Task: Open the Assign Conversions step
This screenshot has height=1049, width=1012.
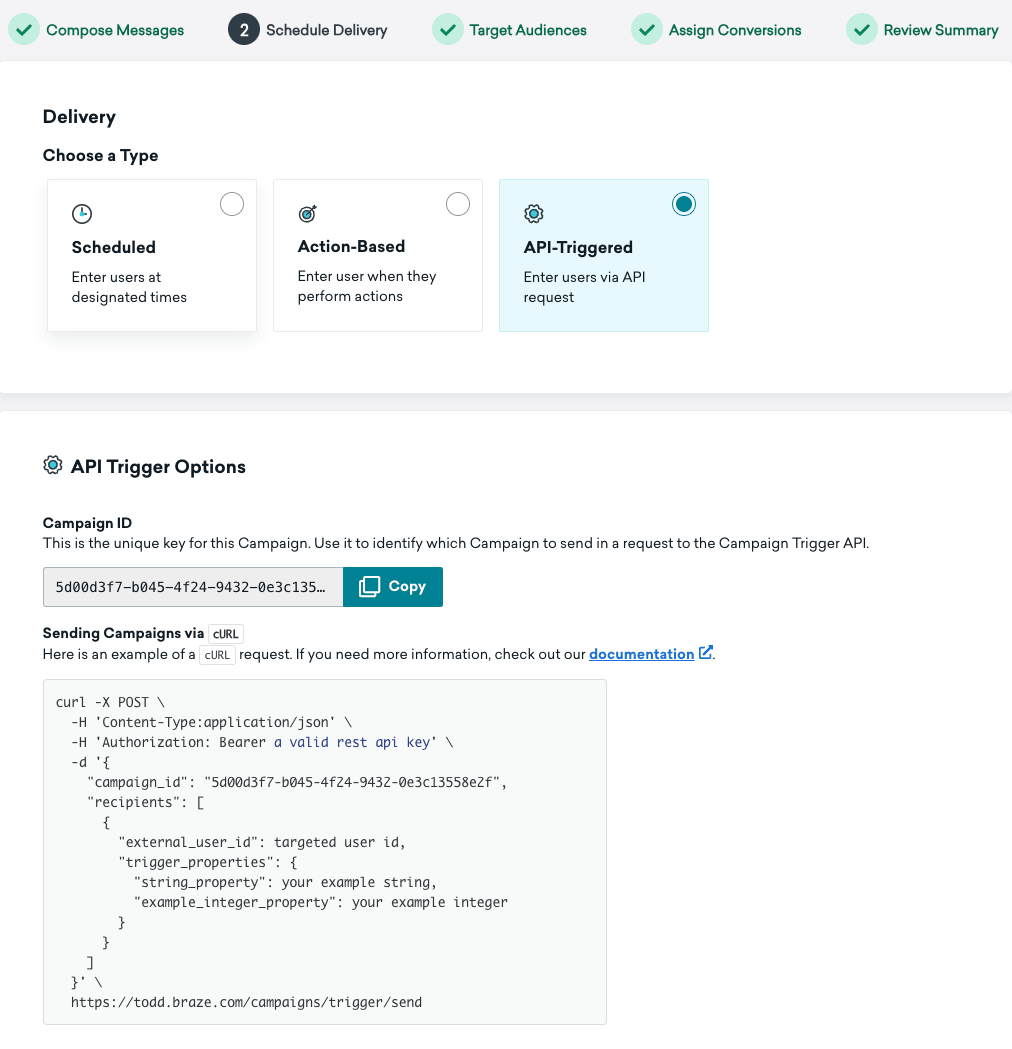Action: click(735, 30)
